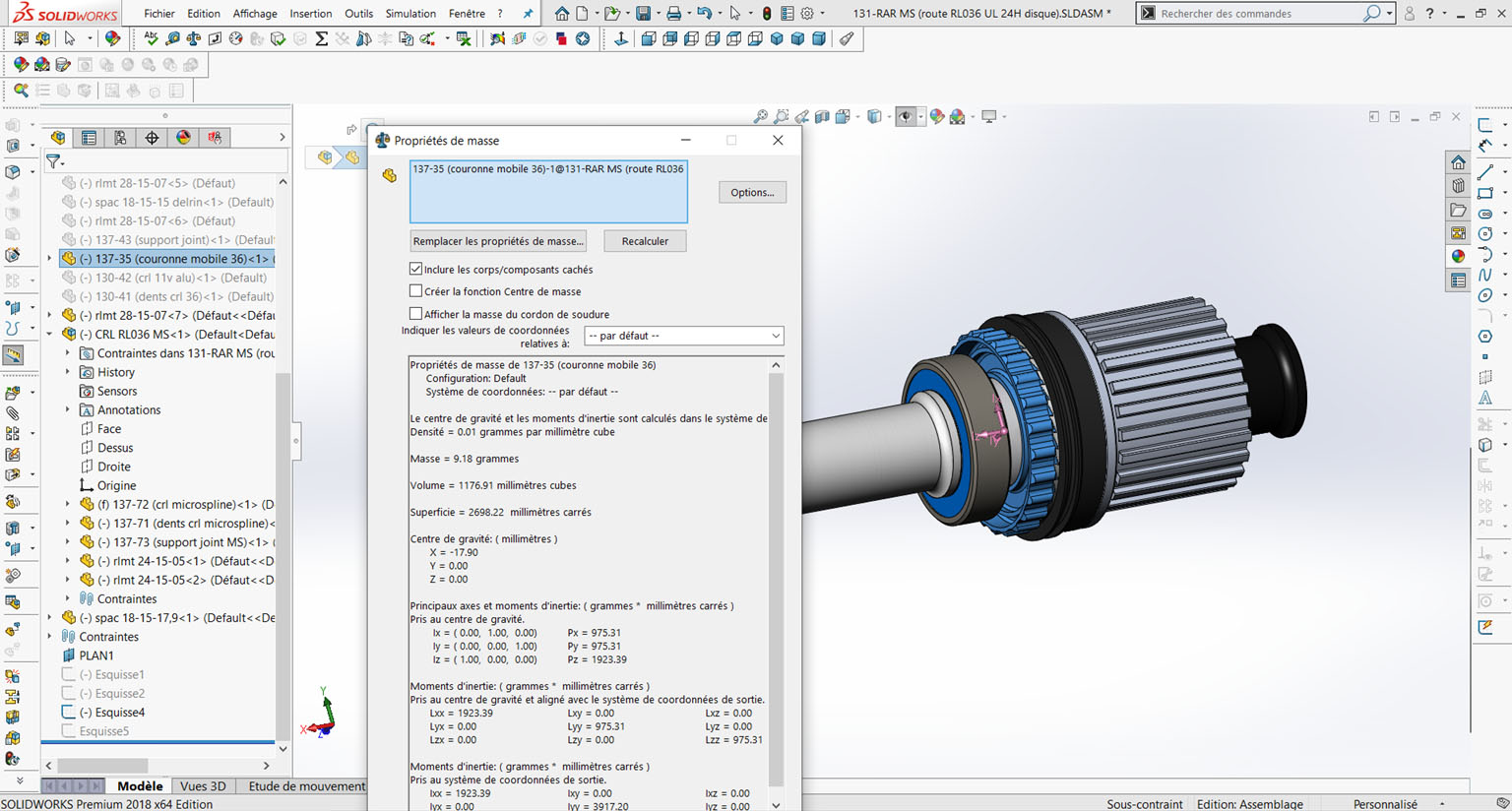
Task: Click the Section View icon in heads-up toolbar
Action: 822,116
